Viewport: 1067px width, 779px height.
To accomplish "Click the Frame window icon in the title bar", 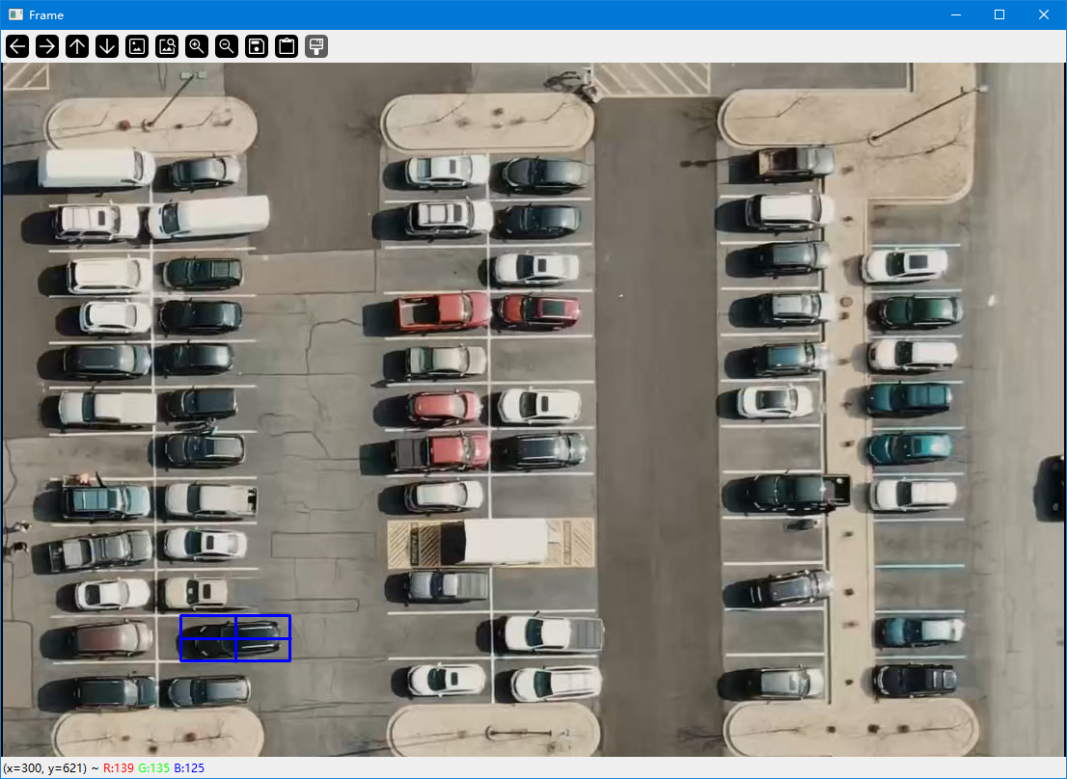I will click(15, 14).
